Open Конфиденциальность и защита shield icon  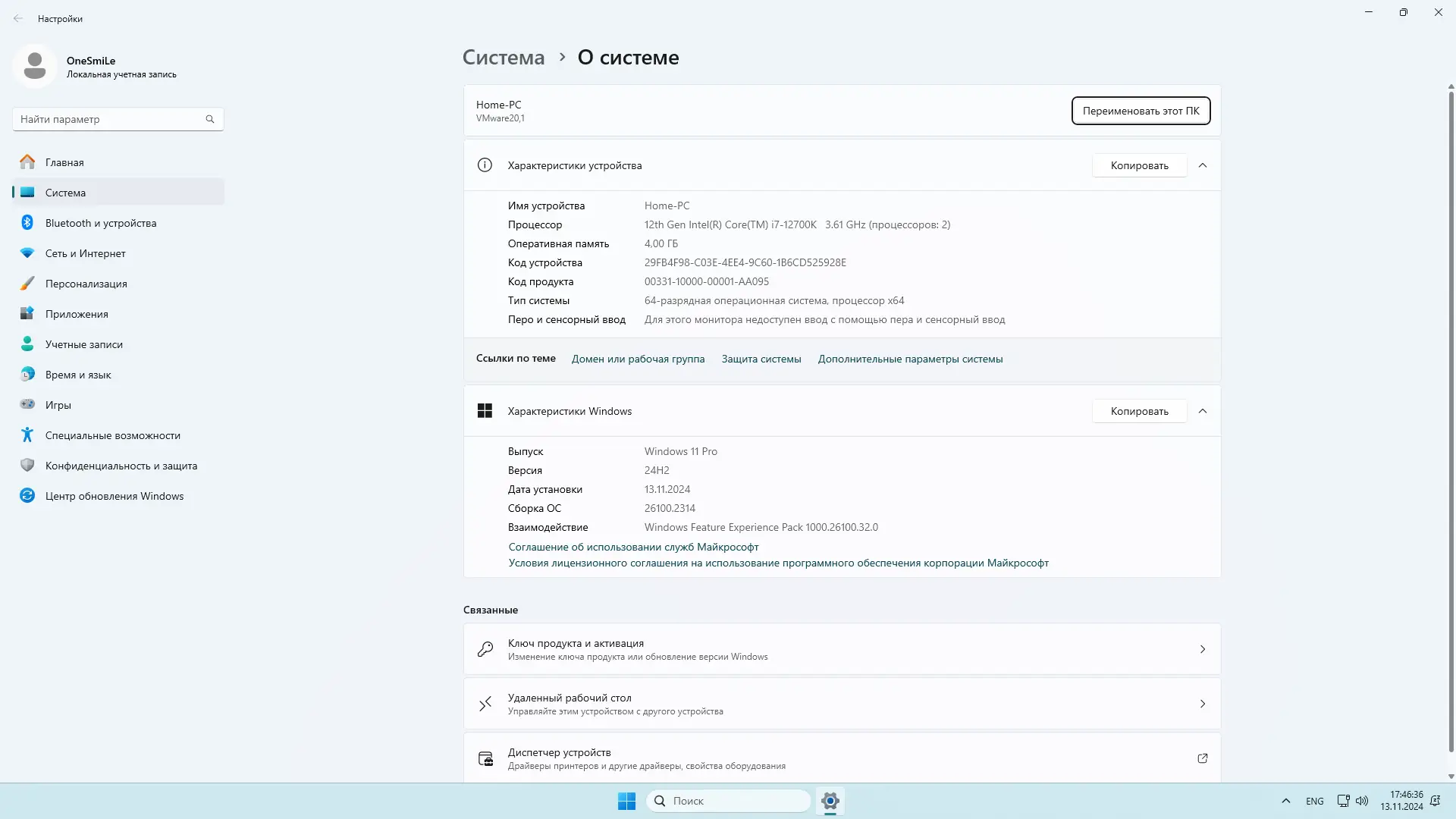(x=27, y=466)
